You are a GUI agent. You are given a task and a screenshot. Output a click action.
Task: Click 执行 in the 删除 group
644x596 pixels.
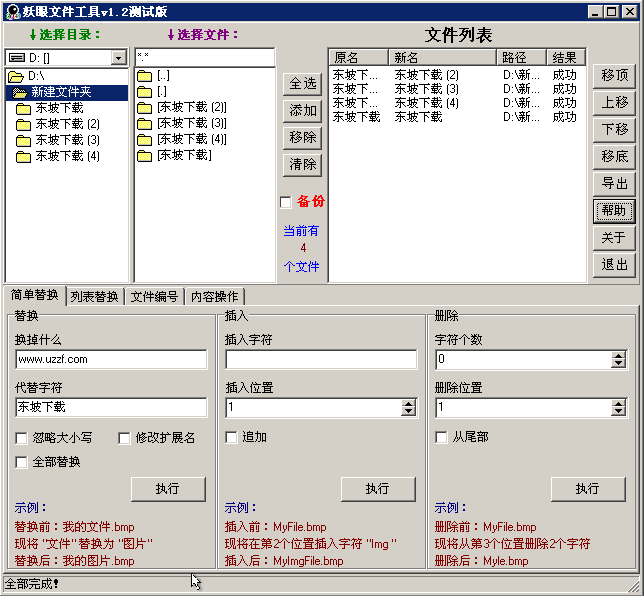(588, 489)
